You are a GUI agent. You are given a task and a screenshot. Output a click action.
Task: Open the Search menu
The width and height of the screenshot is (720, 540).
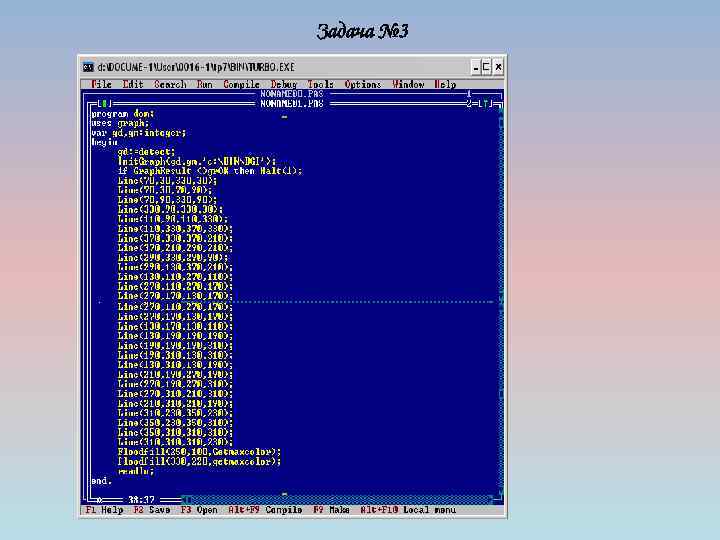coord(170,84)
